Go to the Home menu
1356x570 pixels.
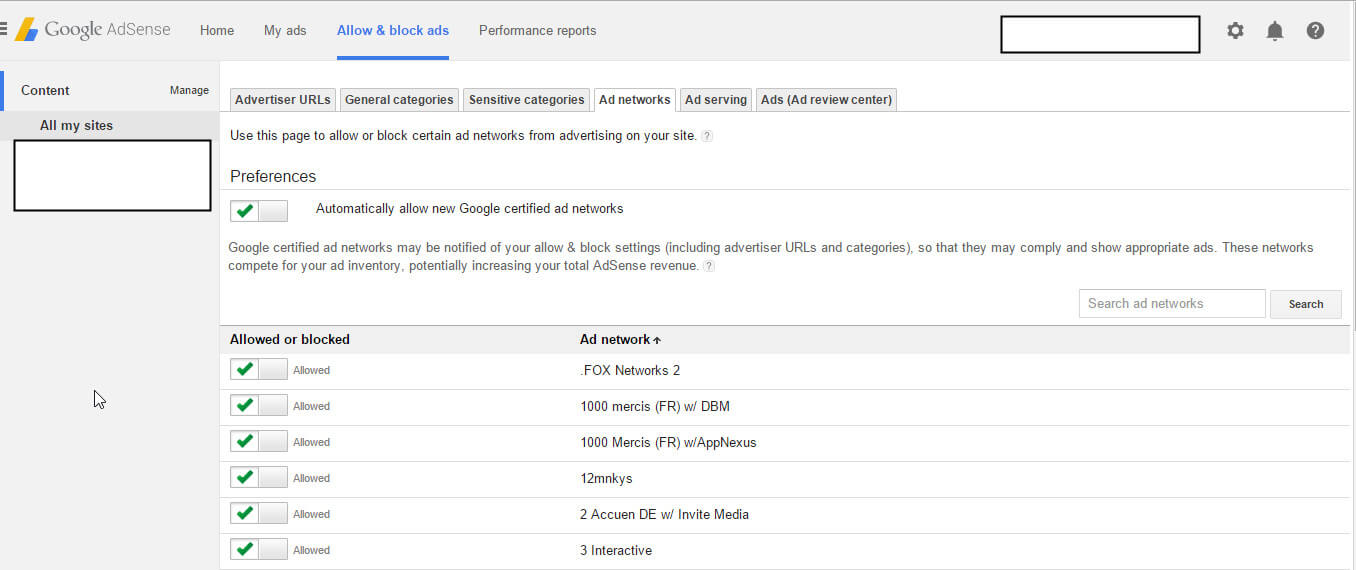[217, 31]
